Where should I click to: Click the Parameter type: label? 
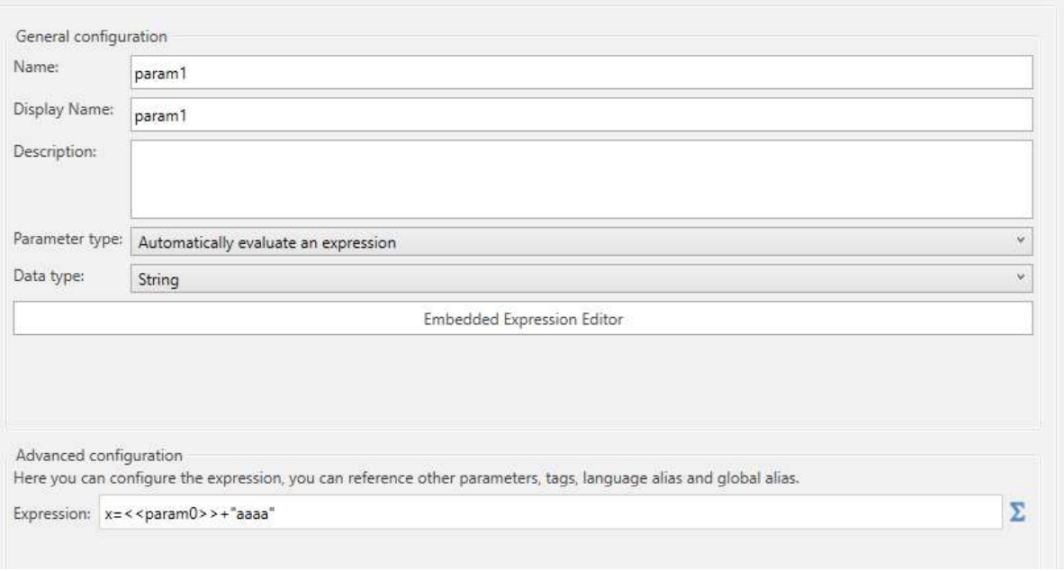(68, 239)
